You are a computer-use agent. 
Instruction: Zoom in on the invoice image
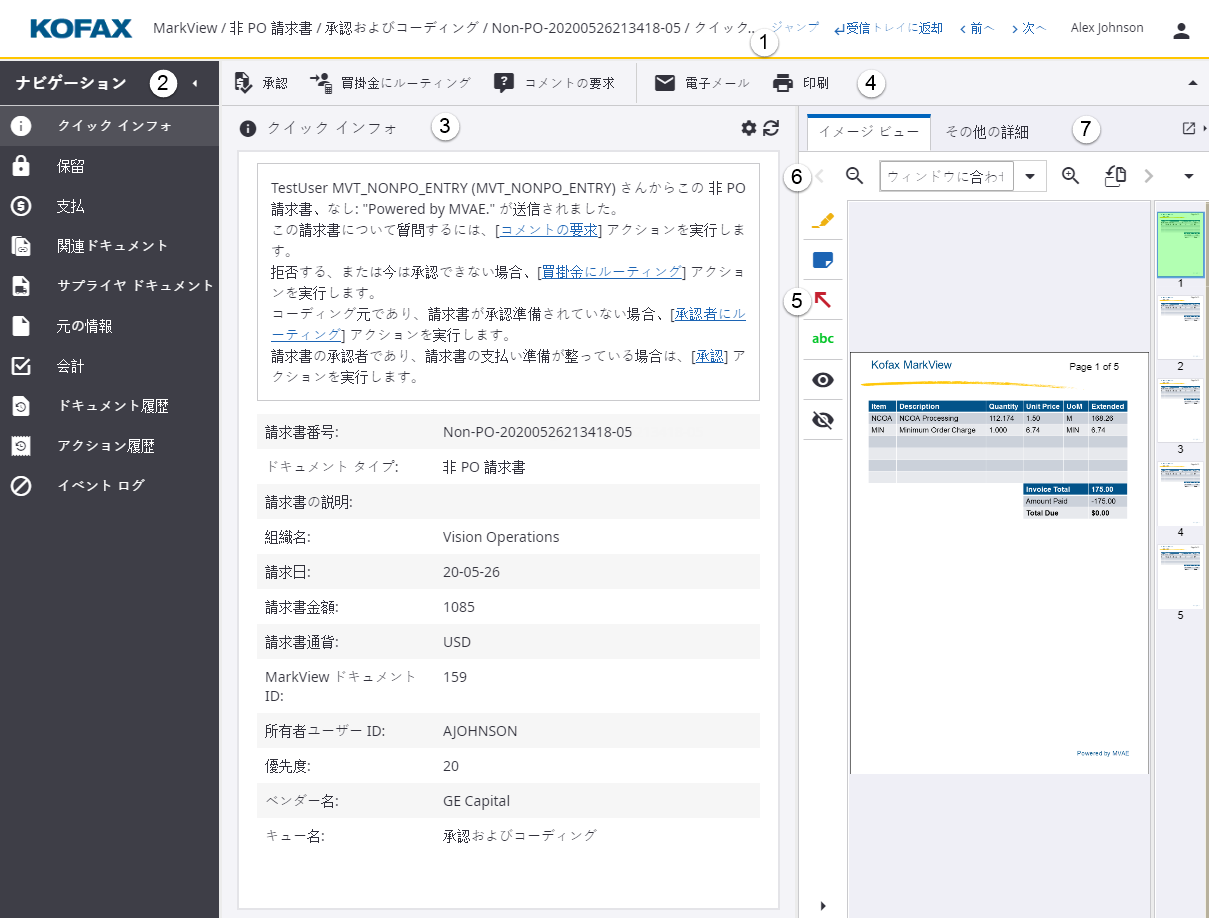point(1071,174)
